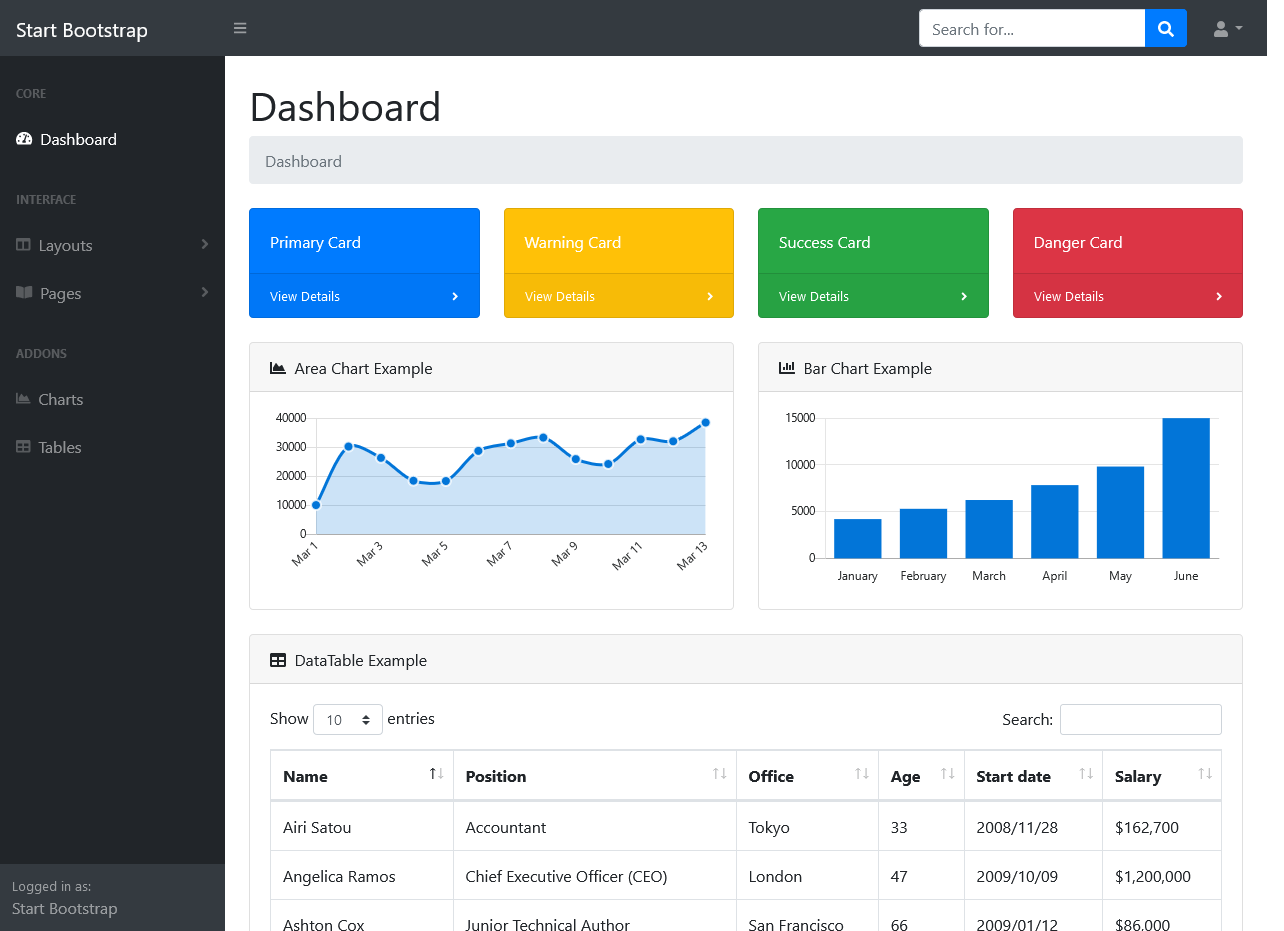This screenshot has width=1284, height=931.
Task: Open the user account dropdown menu
Action: tap(1227, 29)
